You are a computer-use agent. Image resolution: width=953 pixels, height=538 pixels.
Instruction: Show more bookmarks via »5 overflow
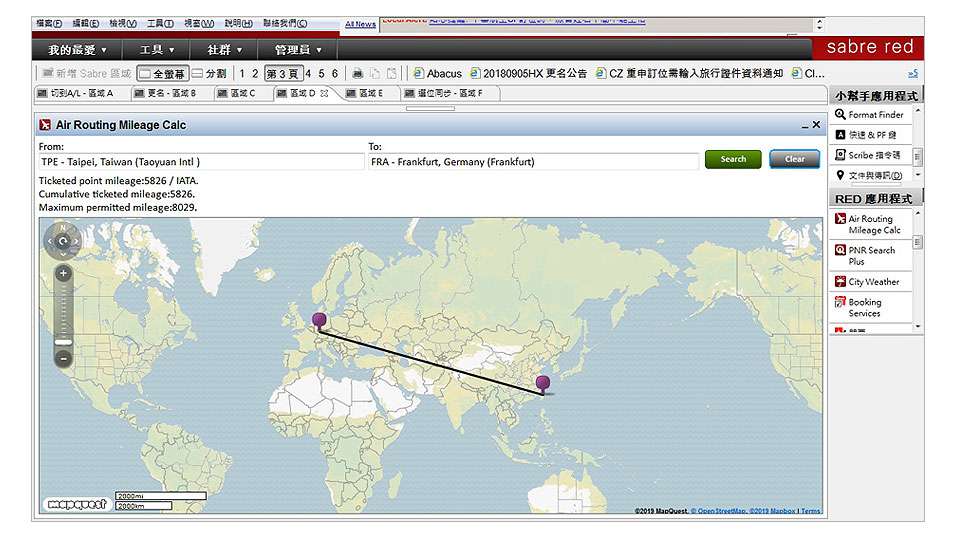coord(913,74)
